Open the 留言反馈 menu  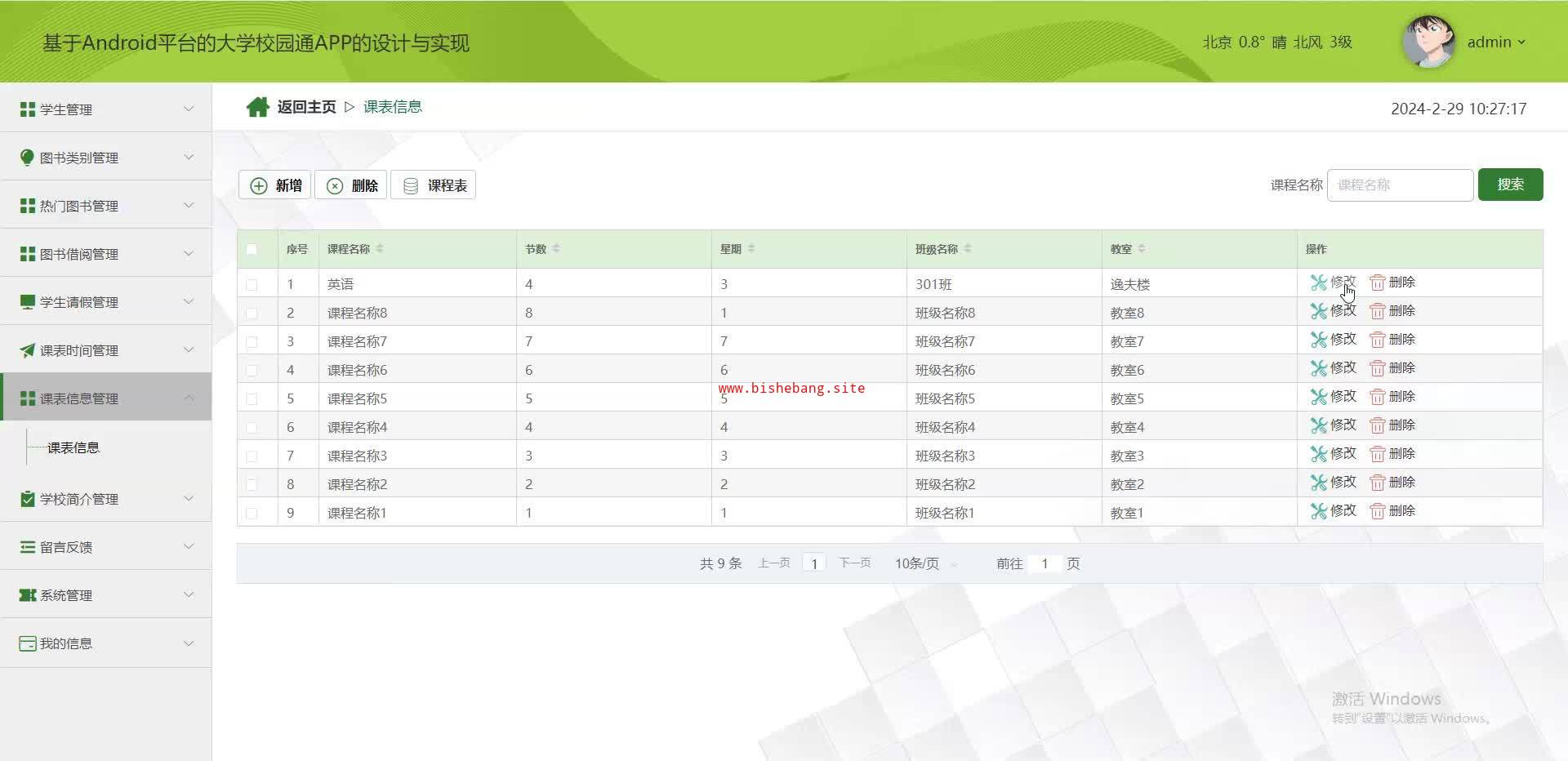106,546
